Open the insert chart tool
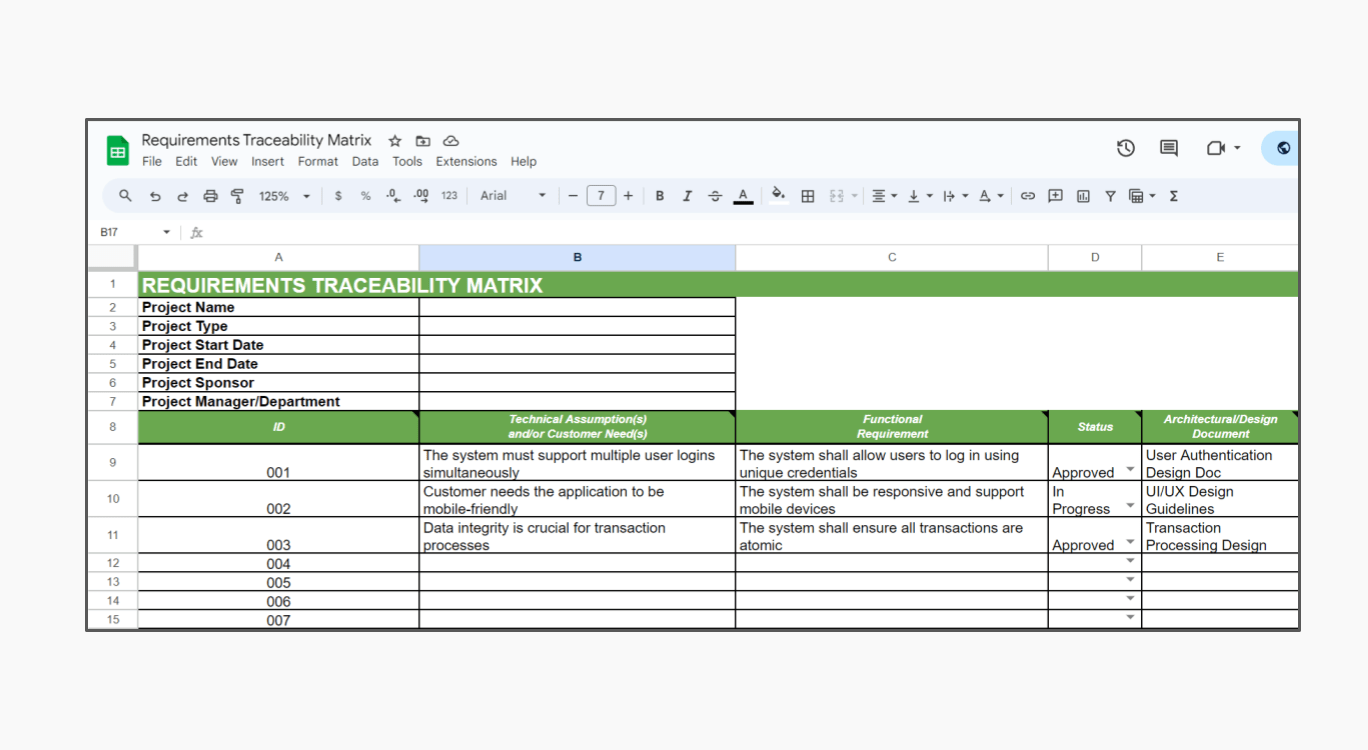This screenshot has width=1368, height=750. click(x=1083, y=196)
